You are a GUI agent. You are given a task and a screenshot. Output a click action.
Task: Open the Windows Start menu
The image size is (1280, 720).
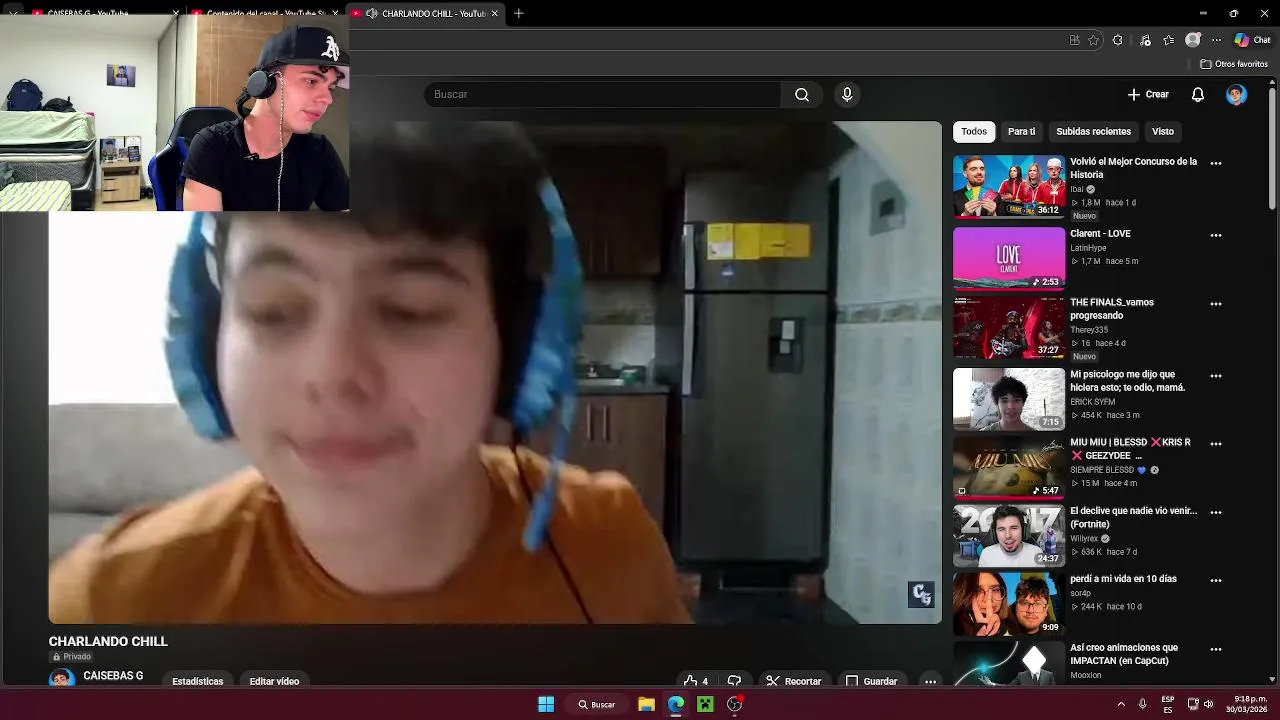click(x=546, y=704)
